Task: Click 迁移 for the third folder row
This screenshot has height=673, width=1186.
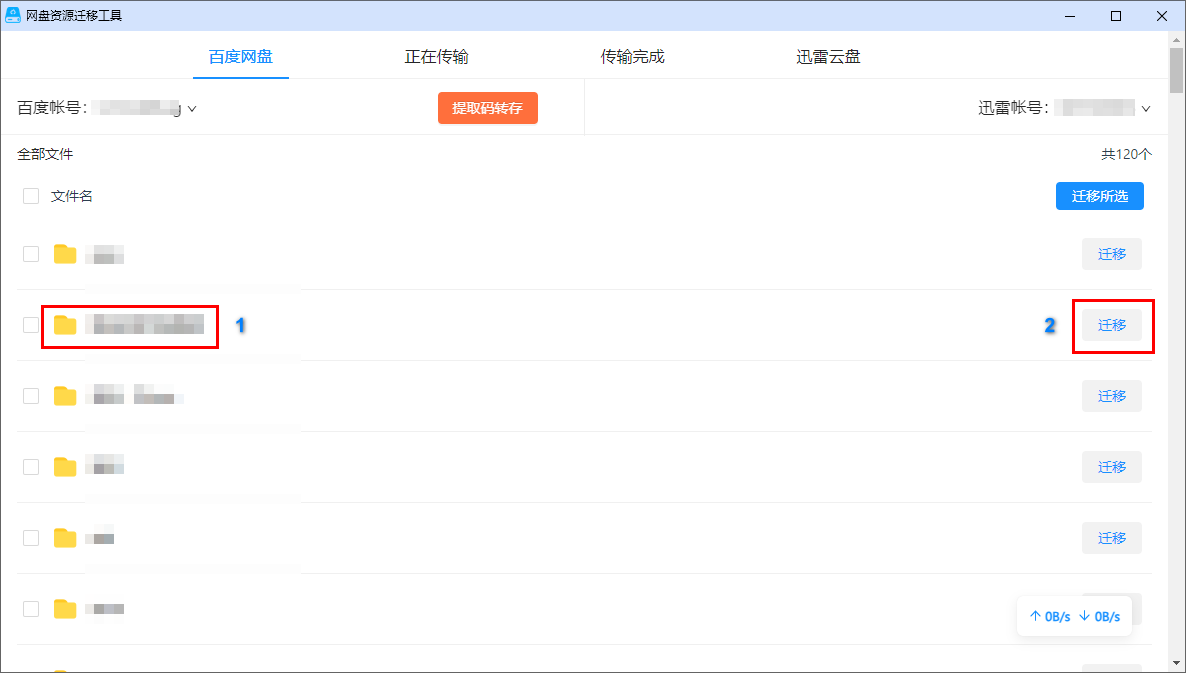Action: (1112, 396)
